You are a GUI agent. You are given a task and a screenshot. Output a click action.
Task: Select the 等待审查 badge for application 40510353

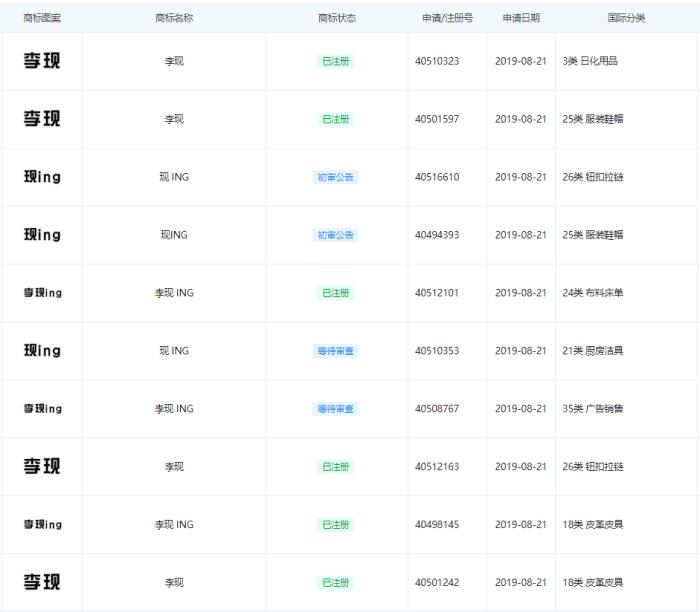[336, 351]
